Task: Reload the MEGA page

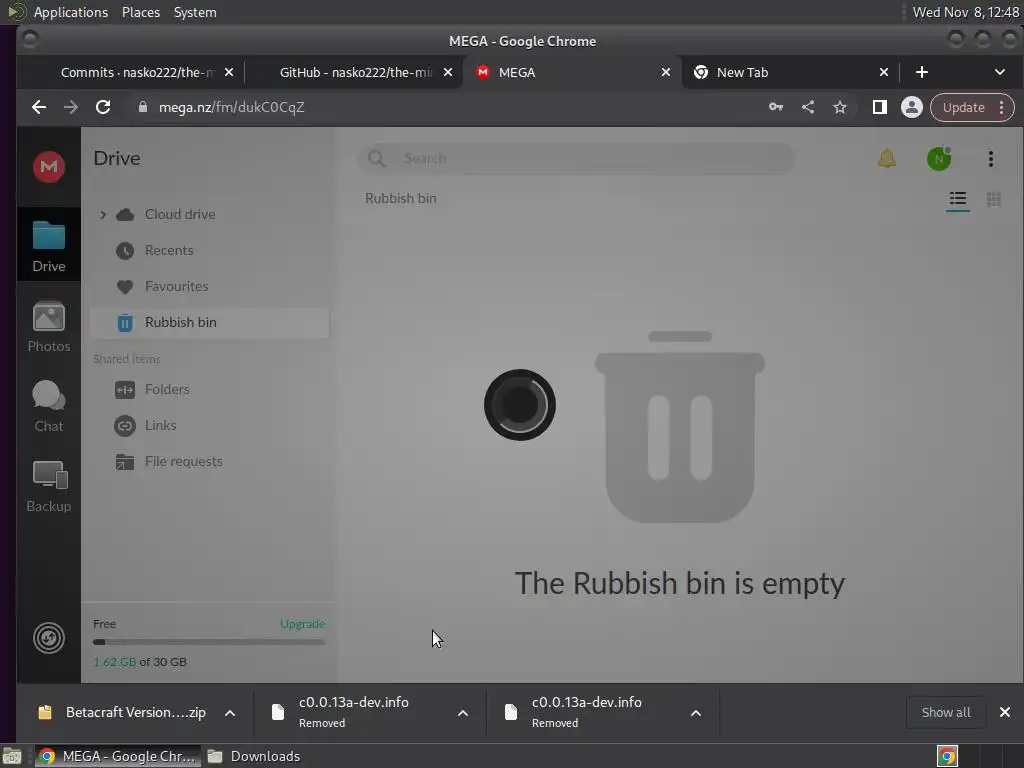Action: [x=103, y=107]
